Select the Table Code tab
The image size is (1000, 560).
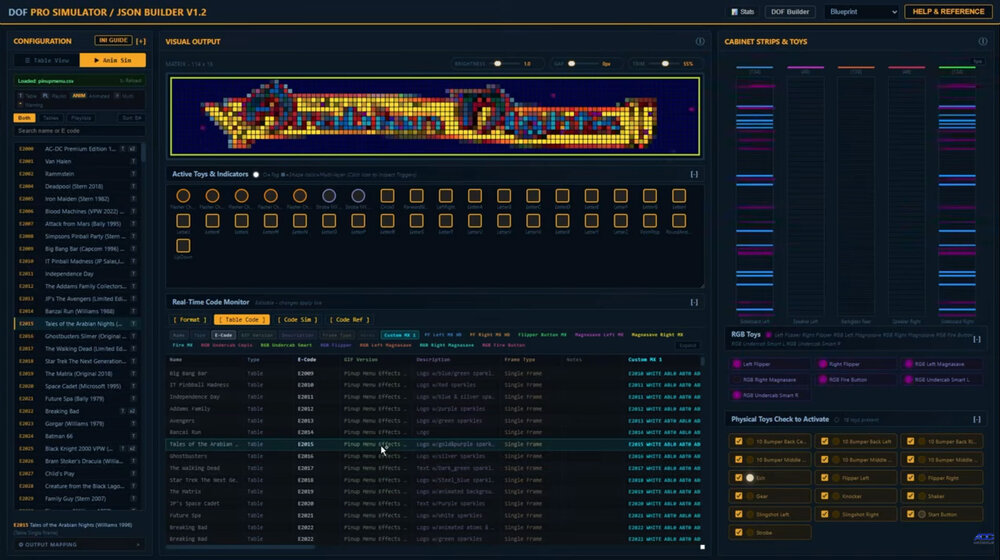pyautogui.click(x=242, y=320)
